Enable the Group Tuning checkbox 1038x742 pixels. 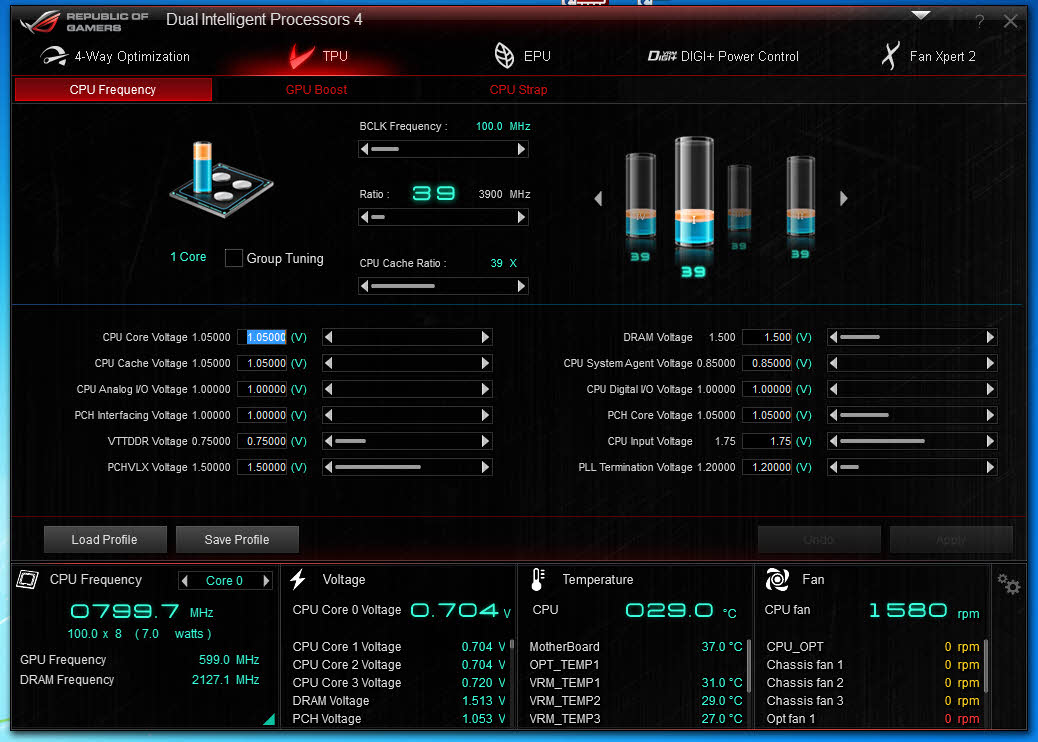pyautogui.click(x=234, y=258)
